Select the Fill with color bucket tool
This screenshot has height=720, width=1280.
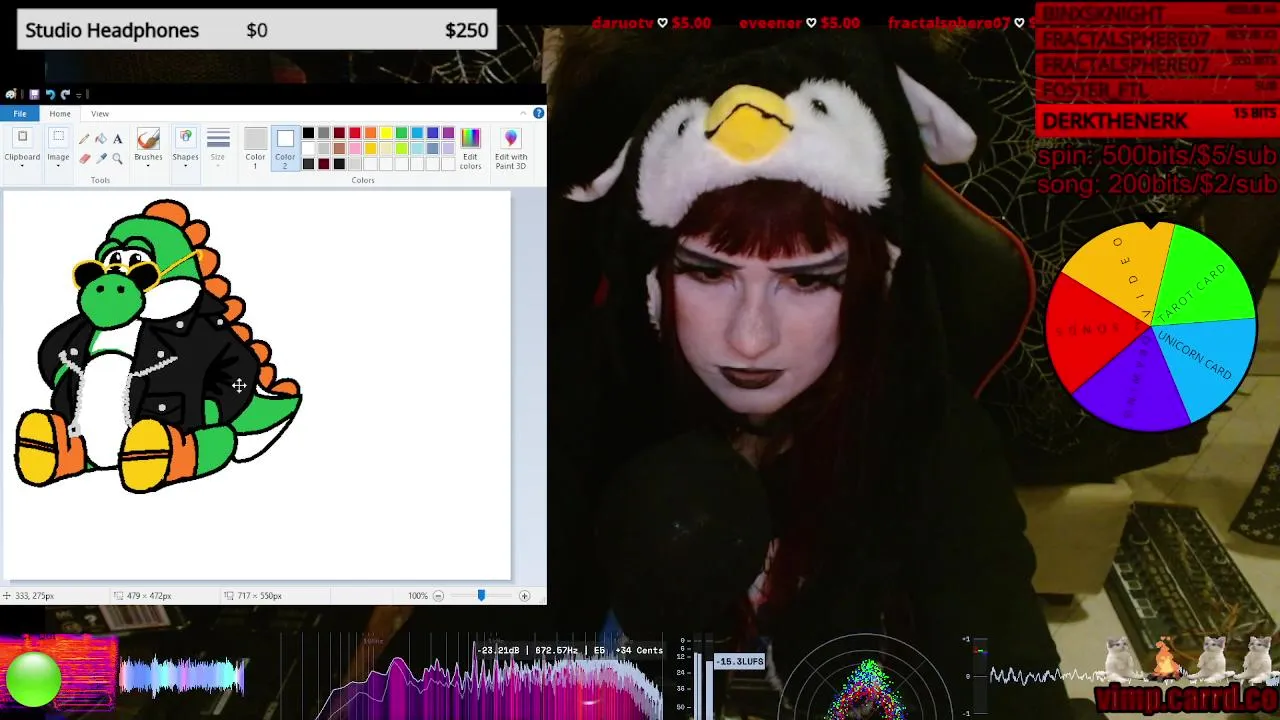101,139
